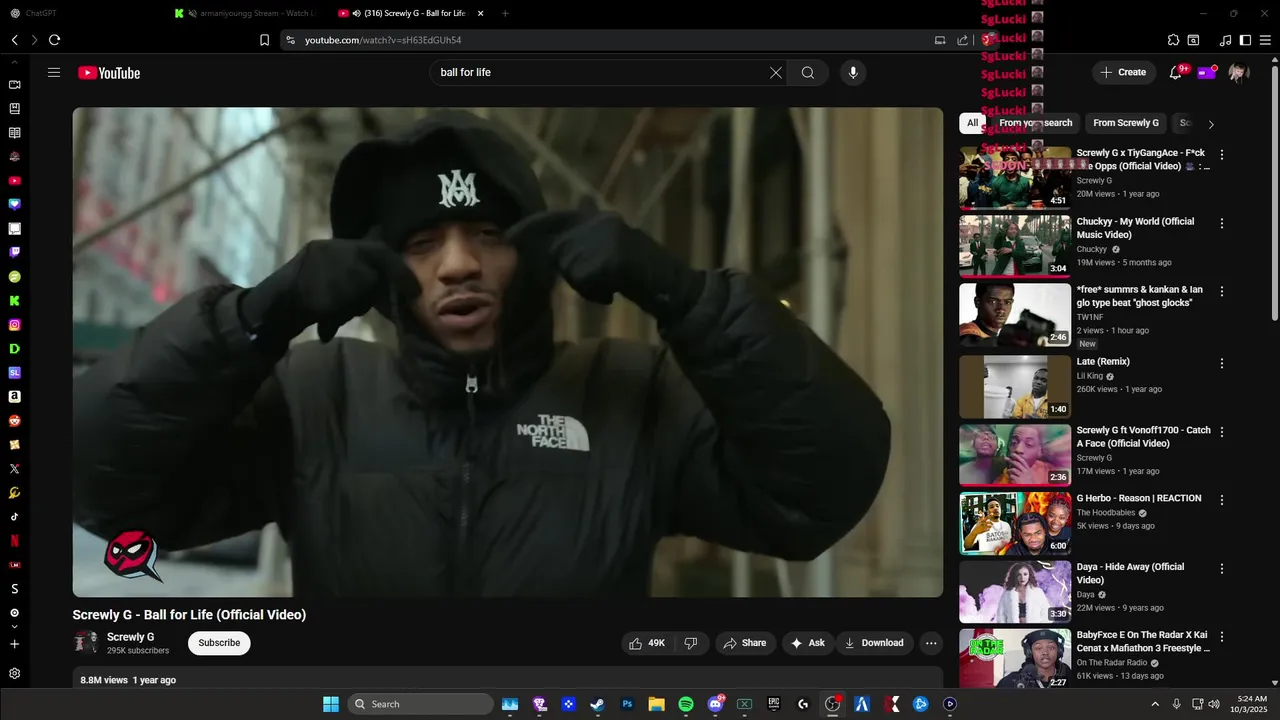Open Twitch in the browser sidebar

coord(15,253)
